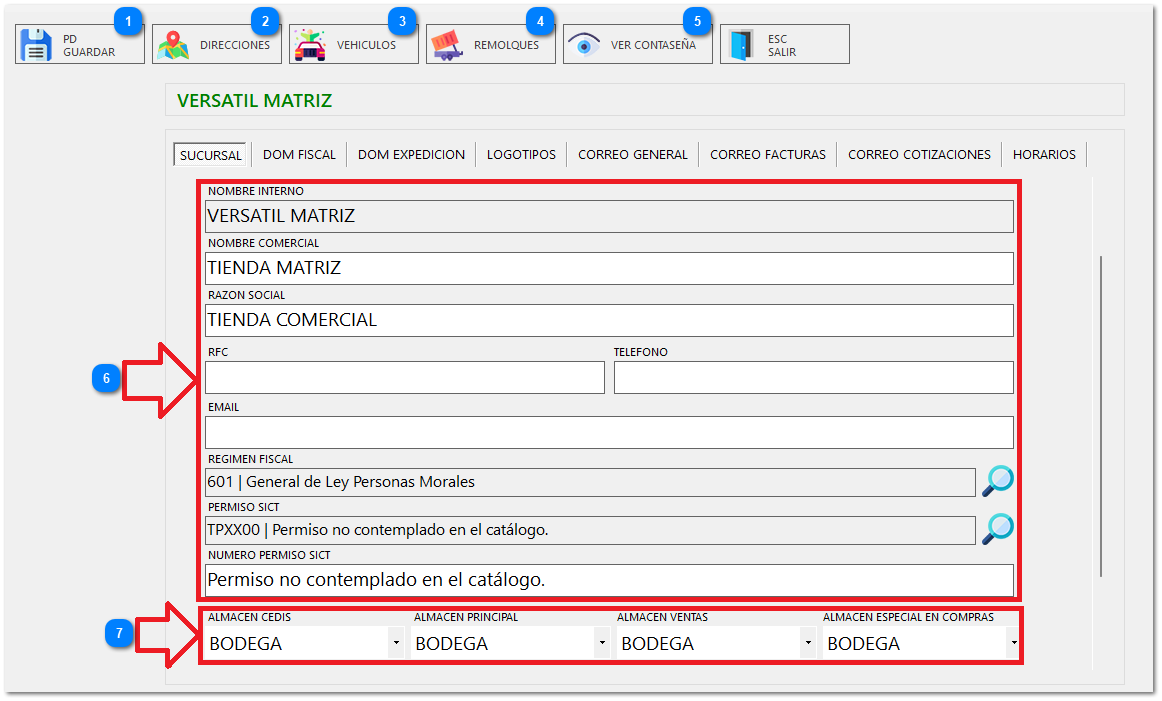Search Regimen Fiscal with the magnifier icon
1162x701 pixels.
pos(997,482)
